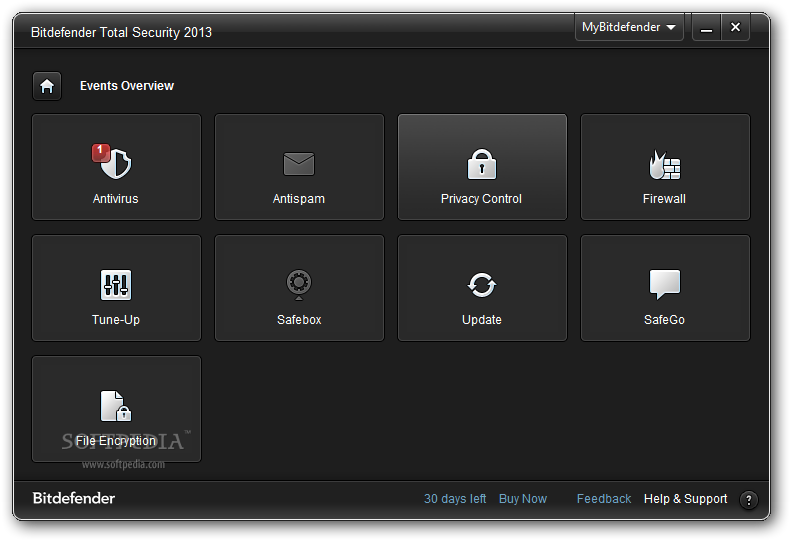Open the Antivirus shield tile
The height and width of the screenshot is (541, 791).
tap(116, 167)
